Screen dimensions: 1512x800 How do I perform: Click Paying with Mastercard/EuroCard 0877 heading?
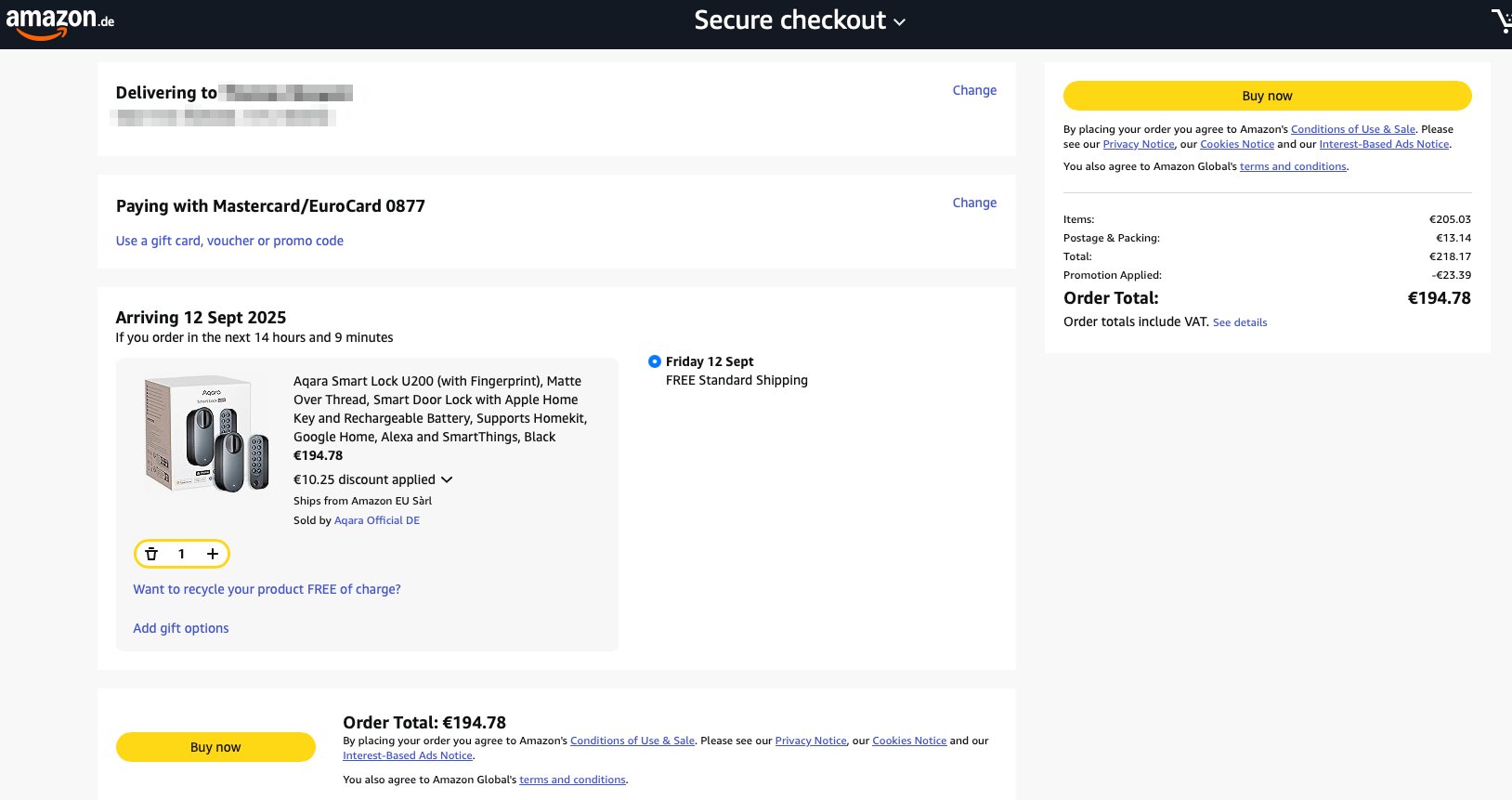(270, 206)
